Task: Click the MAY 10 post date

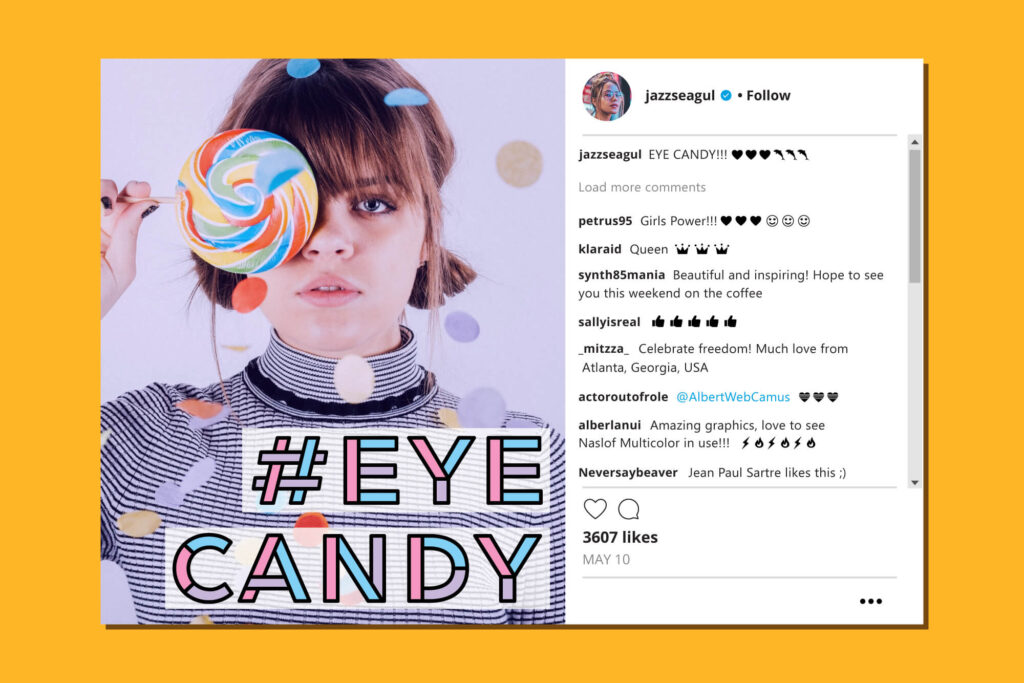Action: 606,560
